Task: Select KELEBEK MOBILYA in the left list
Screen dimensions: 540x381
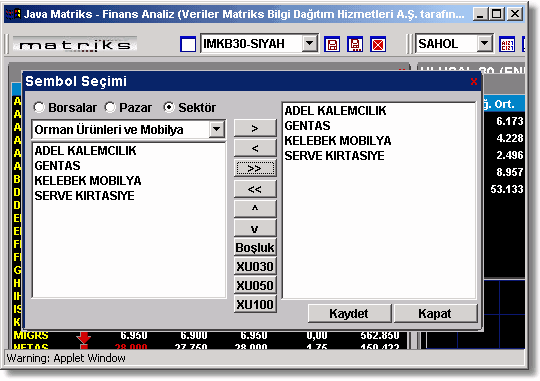Action: (x=88, y=181)
